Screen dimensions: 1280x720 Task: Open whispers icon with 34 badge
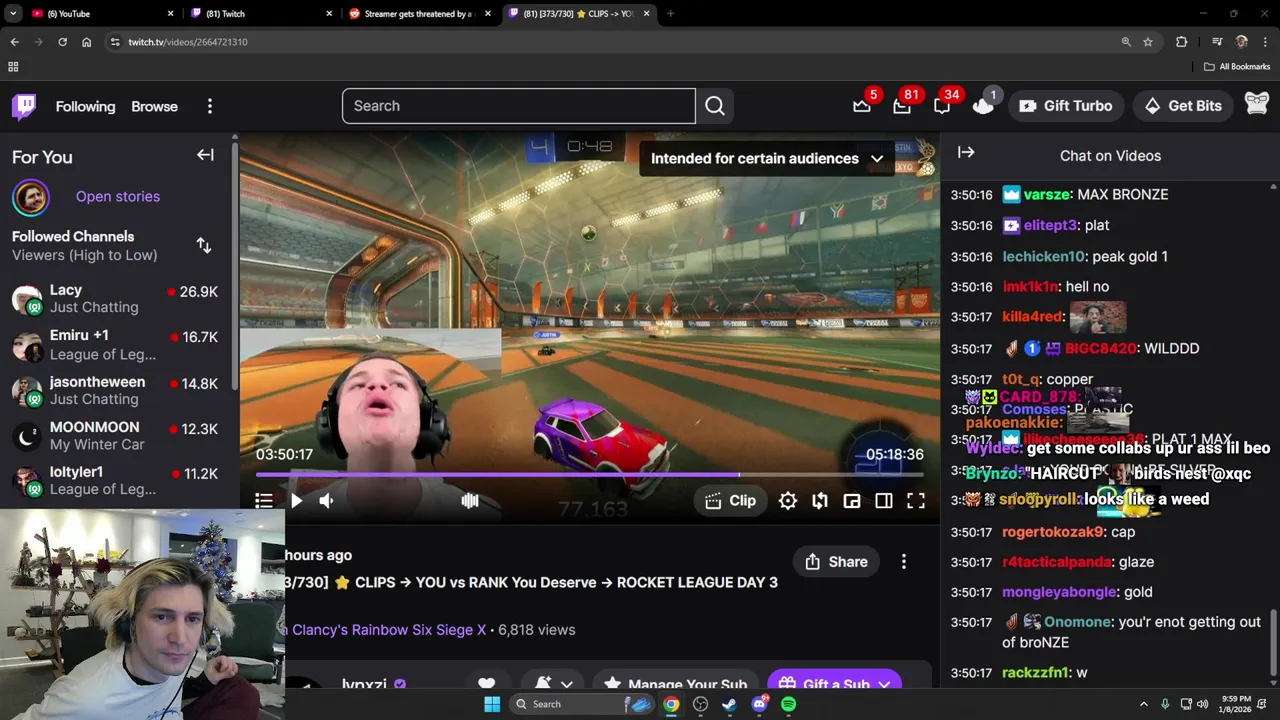[942, 106]
